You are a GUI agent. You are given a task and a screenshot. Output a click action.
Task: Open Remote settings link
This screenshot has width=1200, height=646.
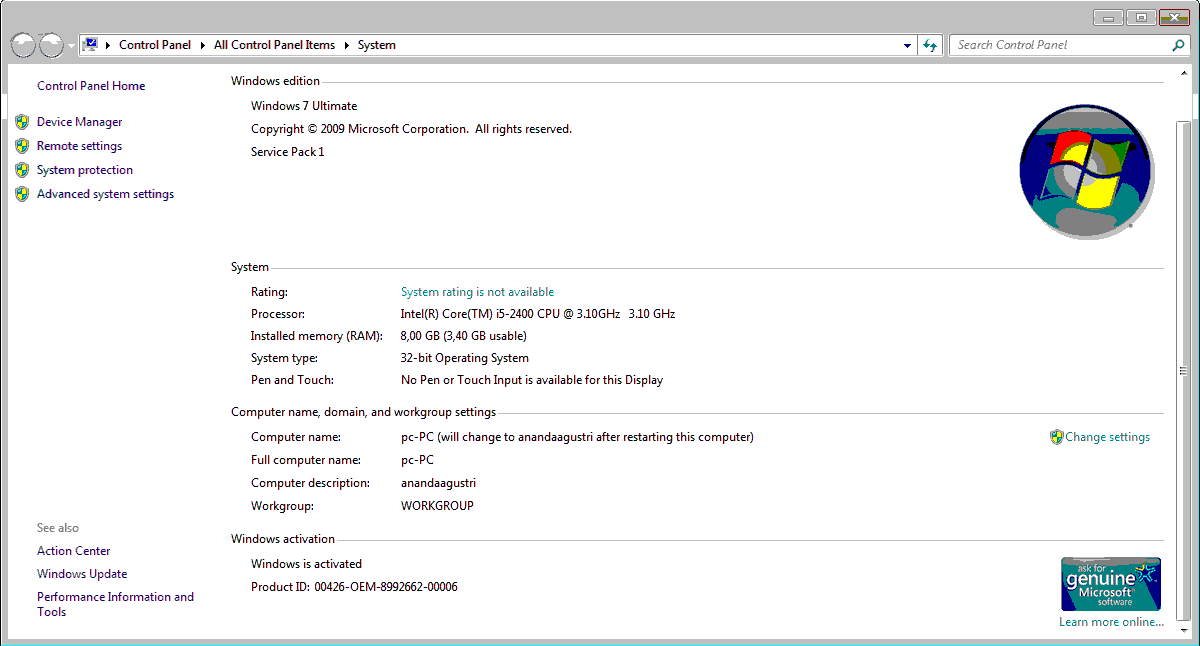pyautogui.click(x=79, y=146)
